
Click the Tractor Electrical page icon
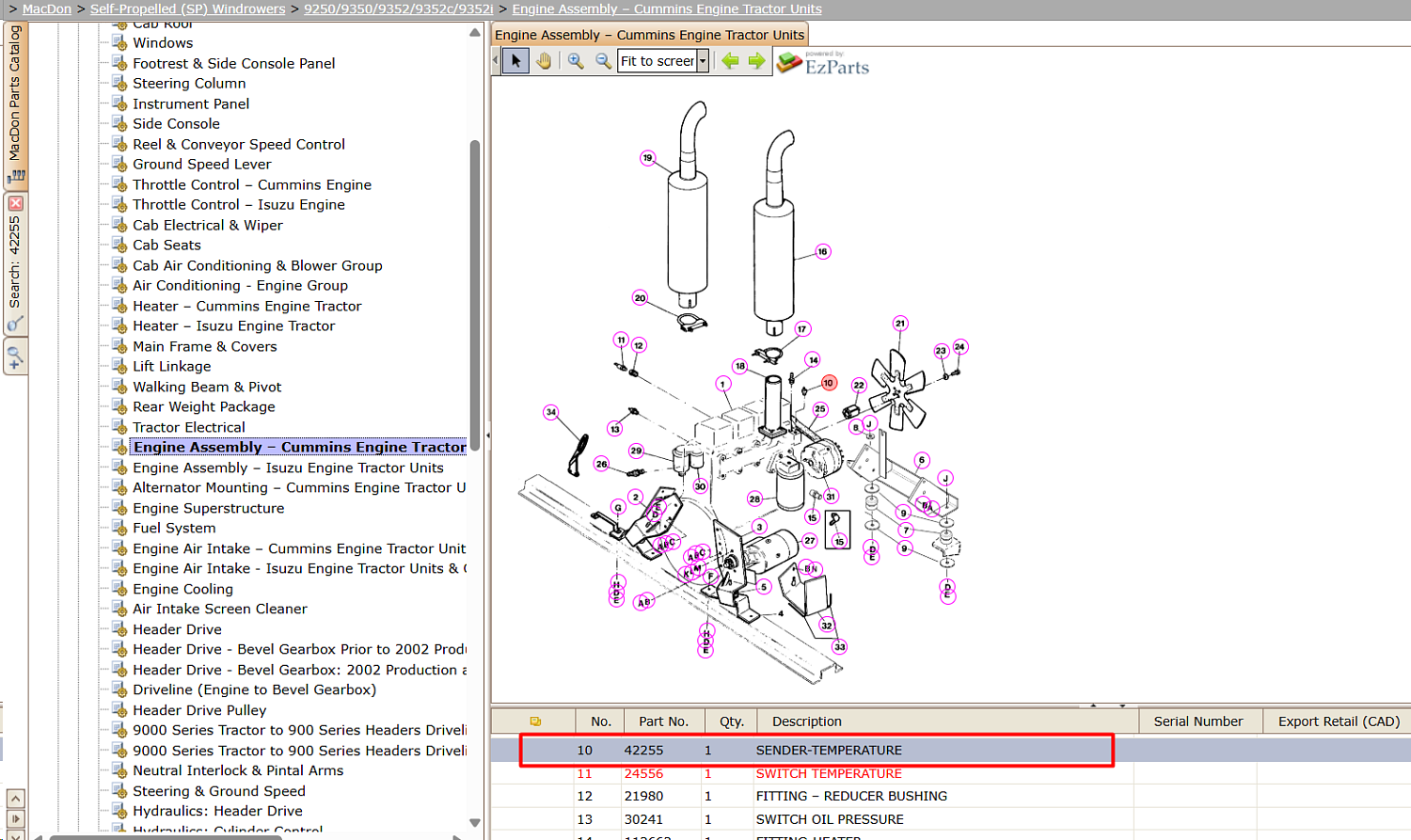pos(119,428)
